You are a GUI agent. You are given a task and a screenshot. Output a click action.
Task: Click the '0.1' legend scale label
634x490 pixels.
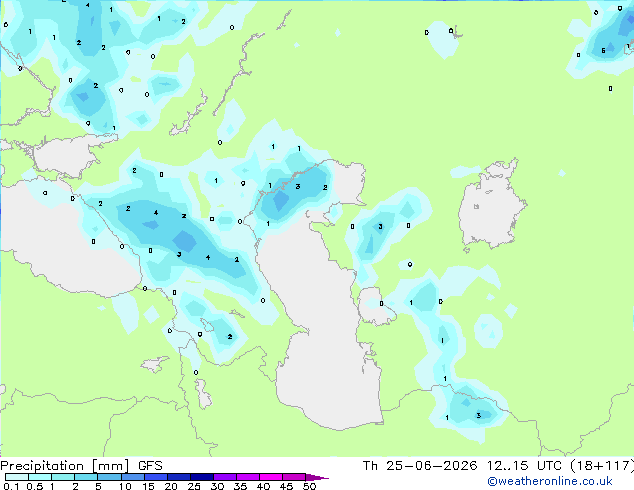pos(12,486)
